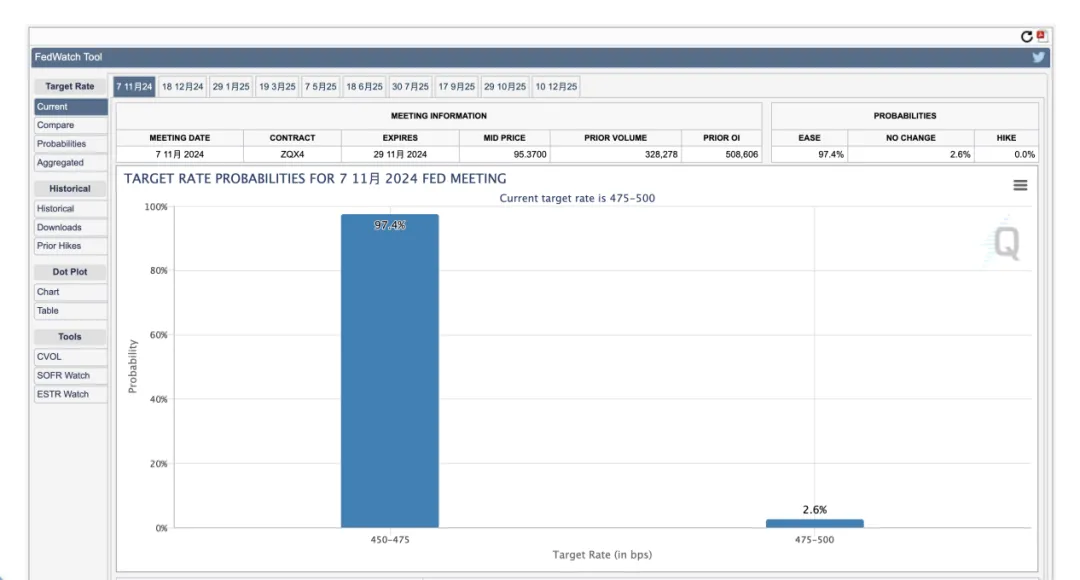Open the Dot Plot Table
The height and width of the screenshot is (580, 1080).
(x=71, y=311)
